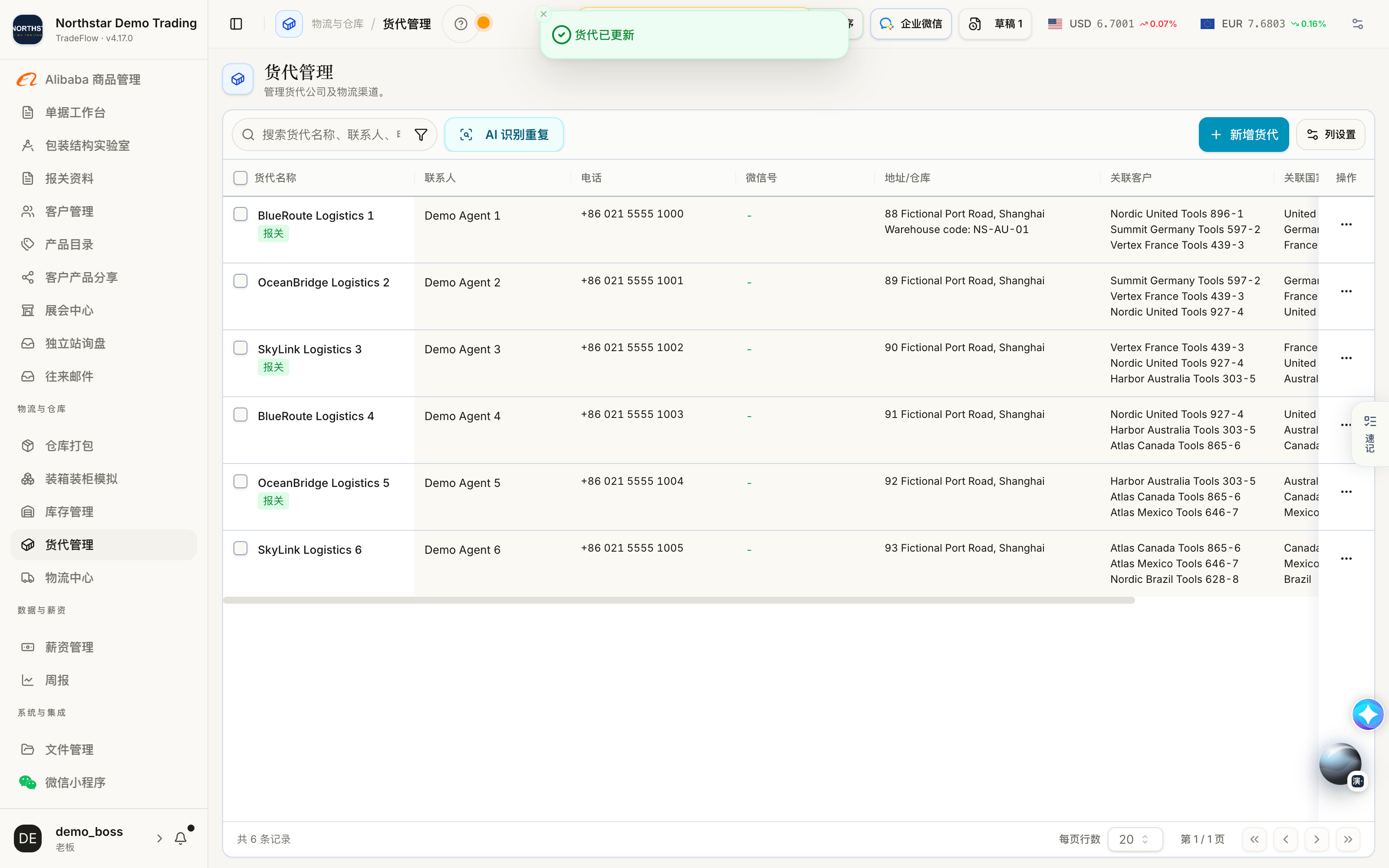Click the 物流与仓库 breadcrumb link

338,23
